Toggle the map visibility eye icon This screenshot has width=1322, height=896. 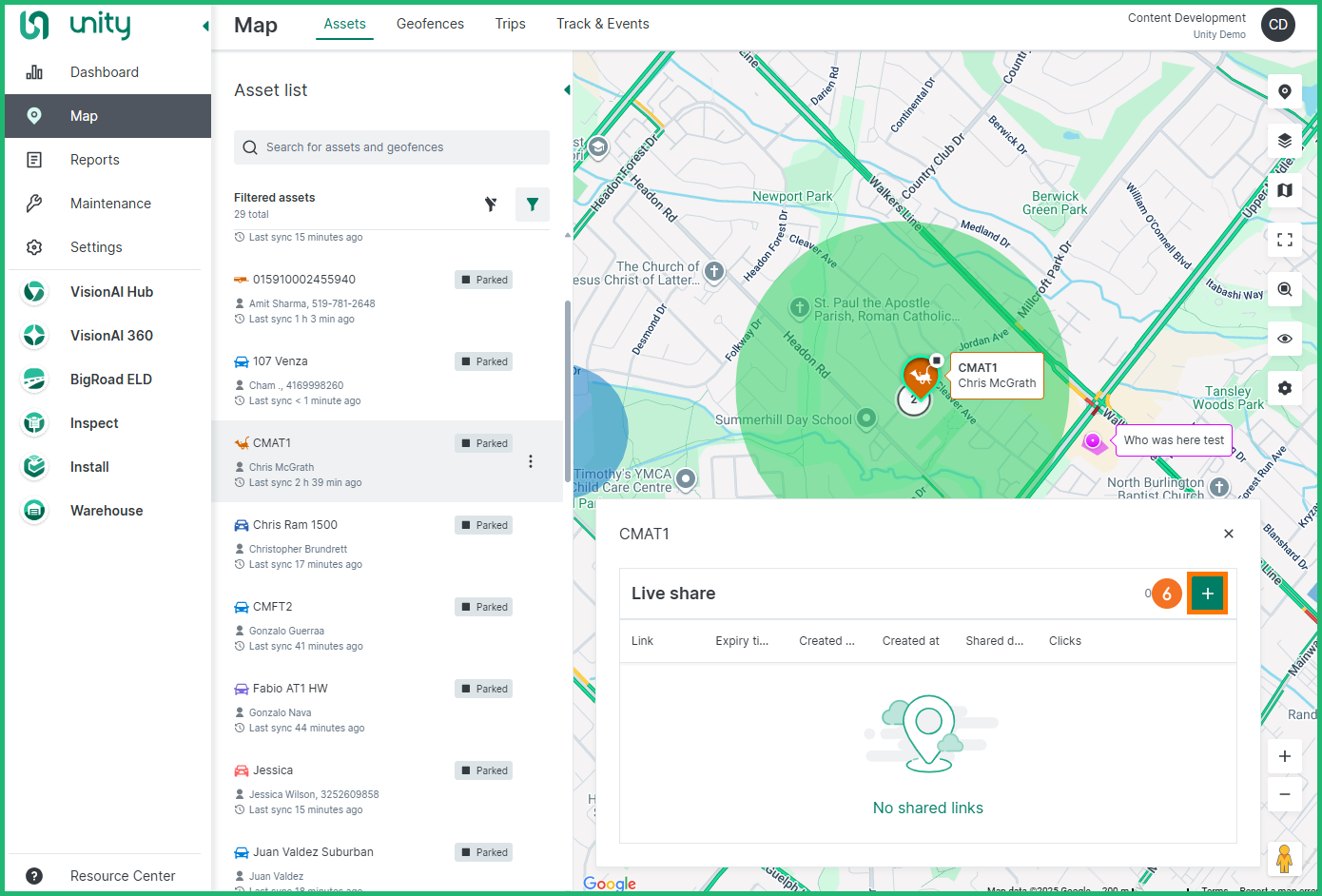point(1284,339)
